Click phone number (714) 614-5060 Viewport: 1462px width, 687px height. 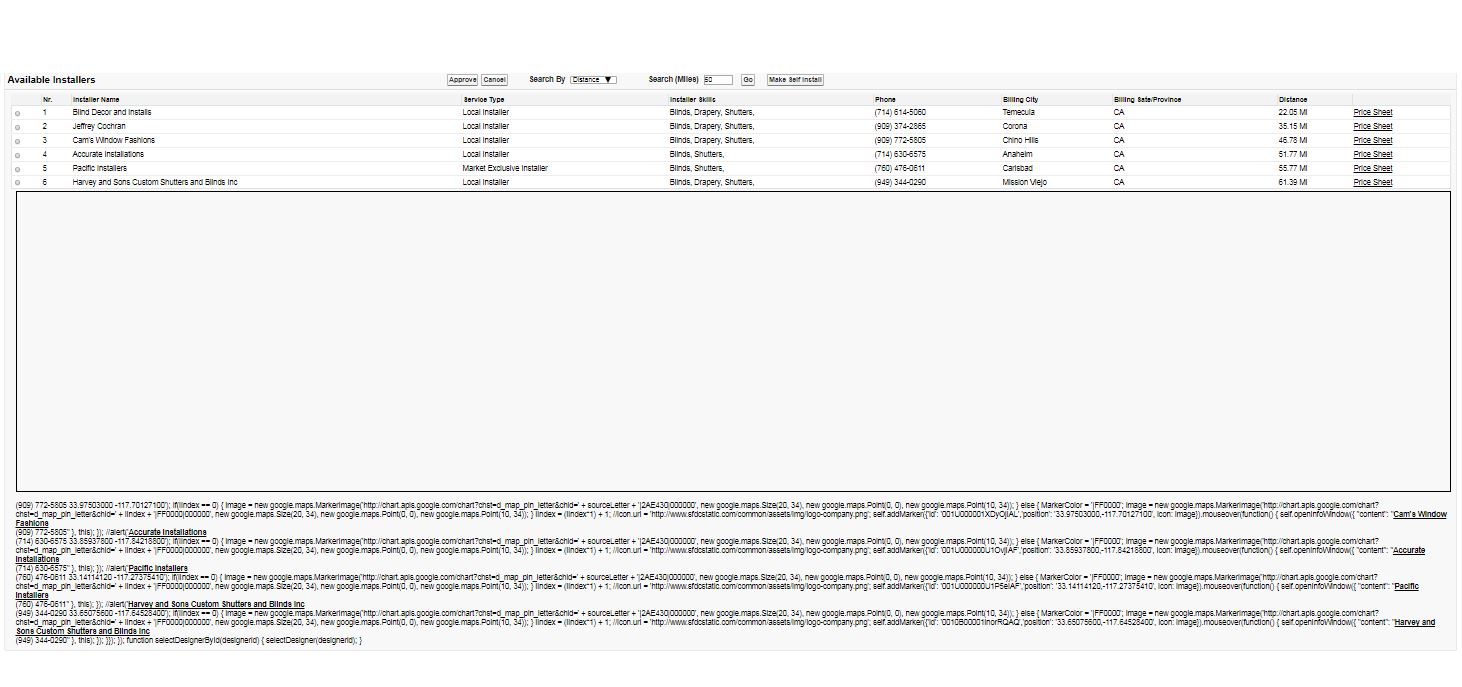900,112
